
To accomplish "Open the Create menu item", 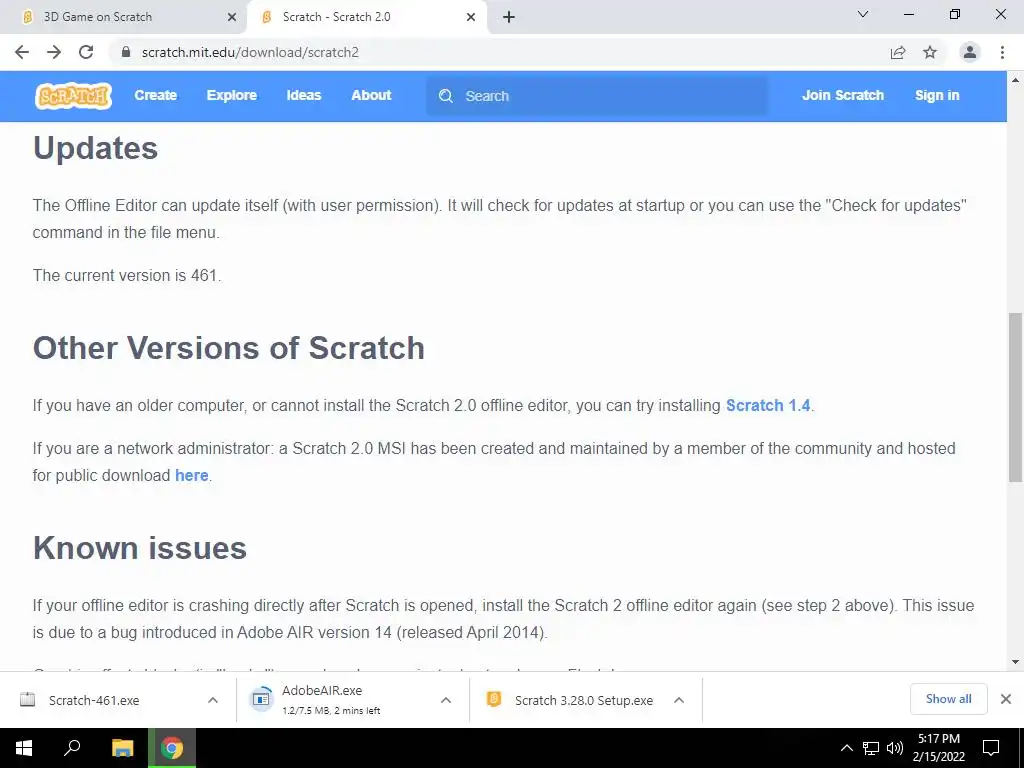I will [155, 95].
